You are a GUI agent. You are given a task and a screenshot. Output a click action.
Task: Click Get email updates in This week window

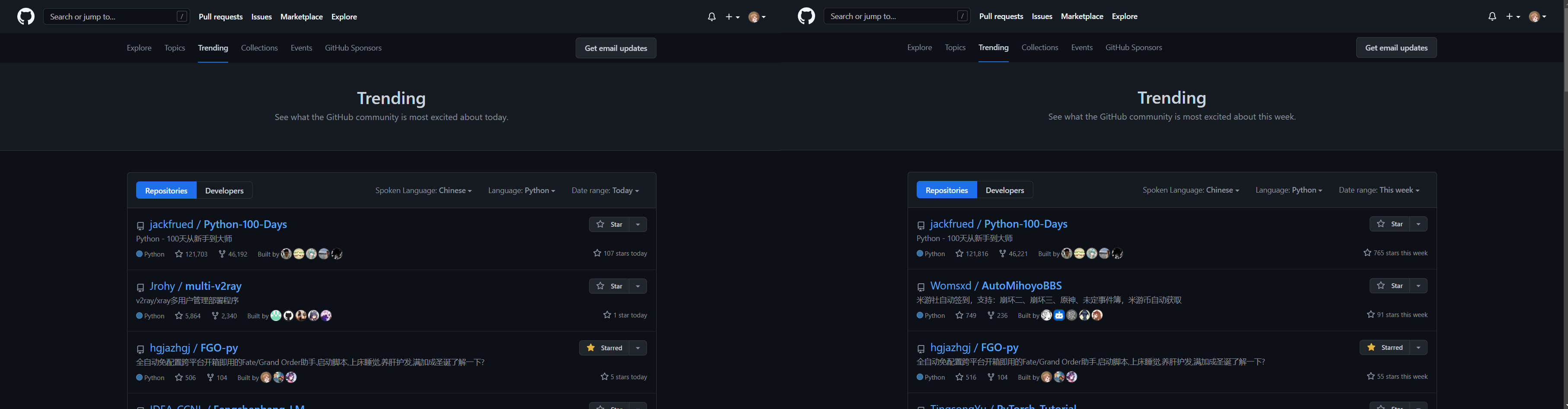[1396, 48]
